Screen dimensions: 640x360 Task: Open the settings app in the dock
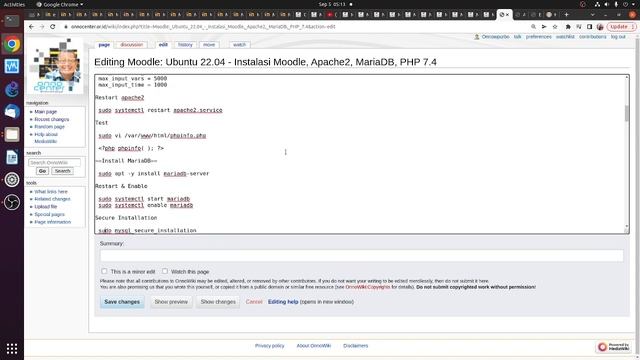pos(12,180)
